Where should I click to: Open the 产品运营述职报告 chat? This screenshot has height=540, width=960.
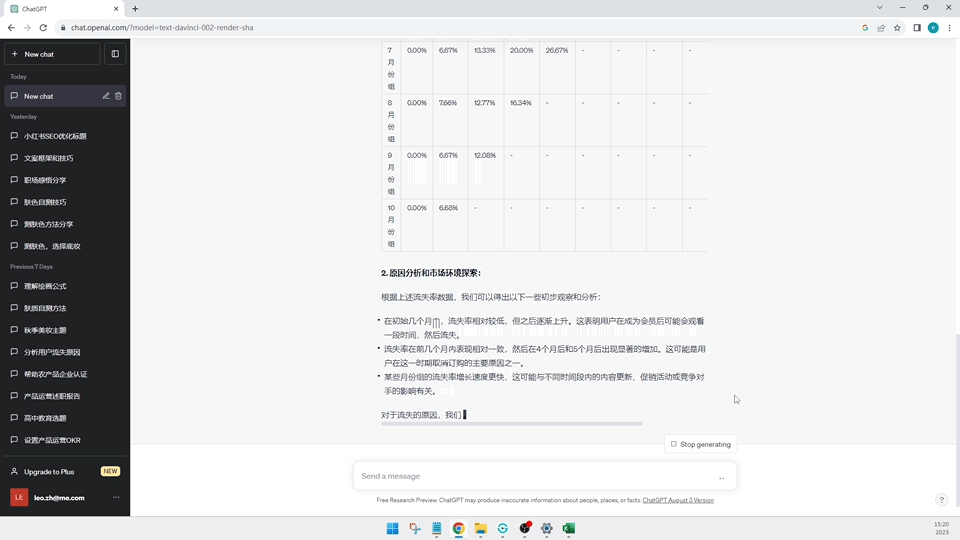click(65, 396)
